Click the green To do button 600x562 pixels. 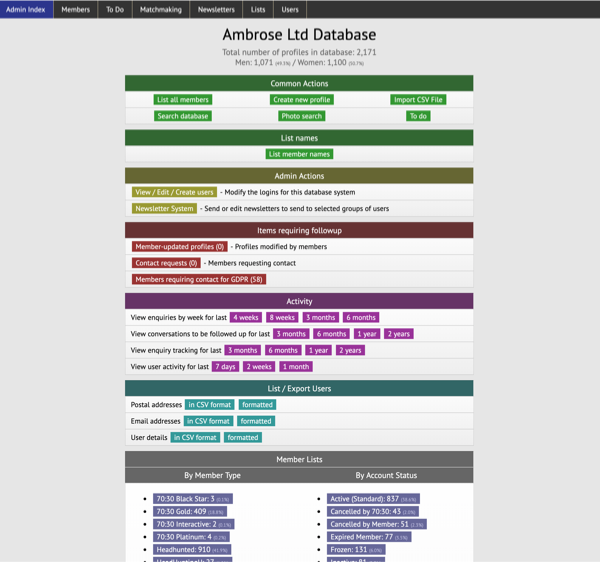tap(418, 116)
